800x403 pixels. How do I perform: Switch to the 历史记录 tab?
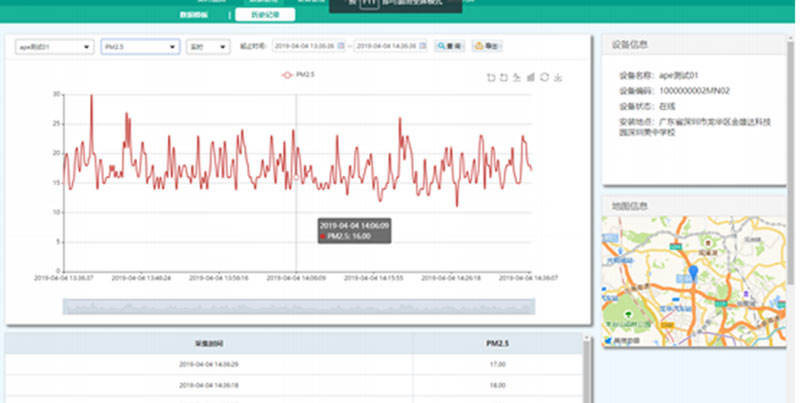265,15
